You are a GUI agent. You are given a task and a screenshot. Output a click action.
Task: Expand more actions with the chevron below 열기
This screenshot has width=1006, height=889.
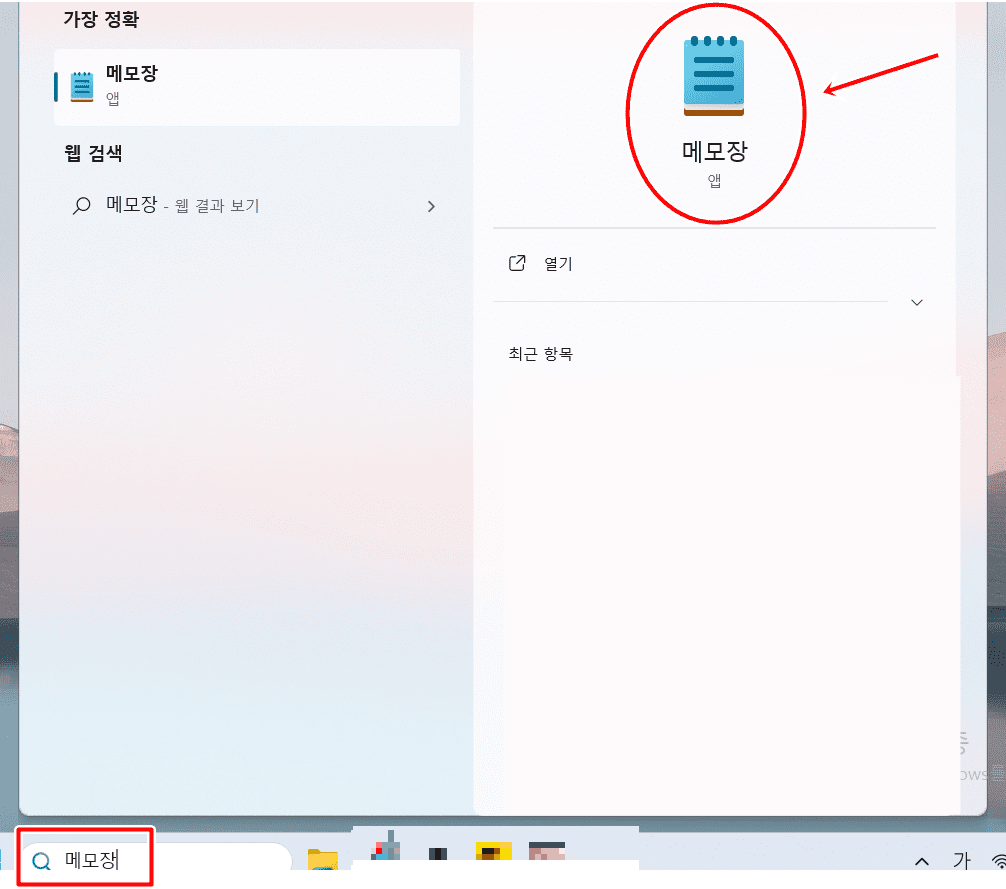[x=917, y=302]
